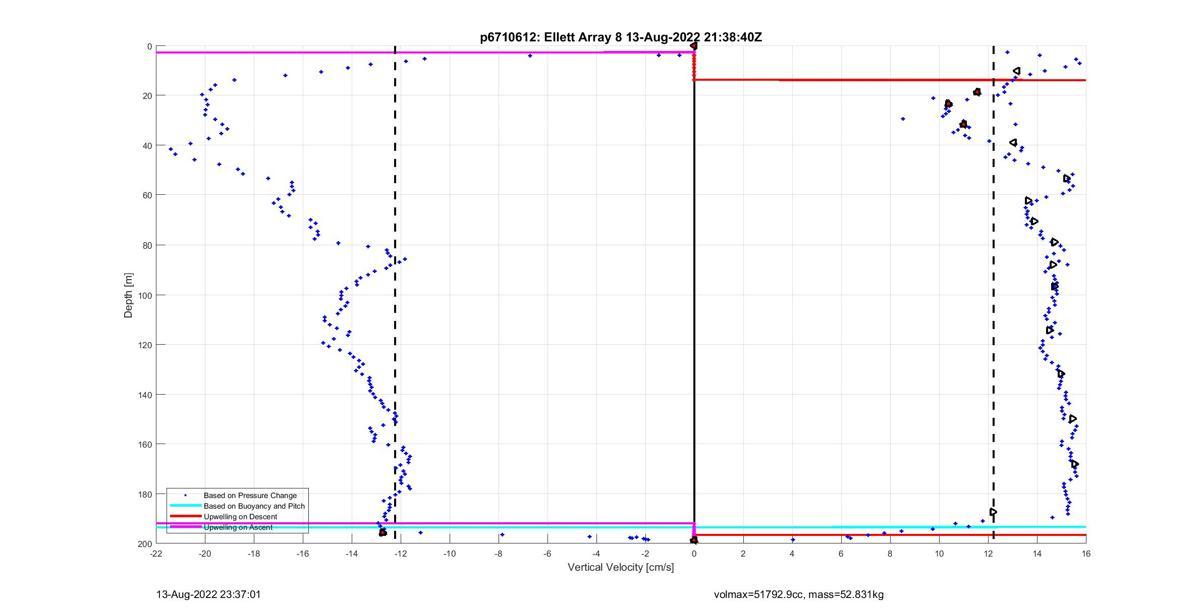Click x-axis tick label '-16'
1200x611 pixels.
tap(303, 553)
